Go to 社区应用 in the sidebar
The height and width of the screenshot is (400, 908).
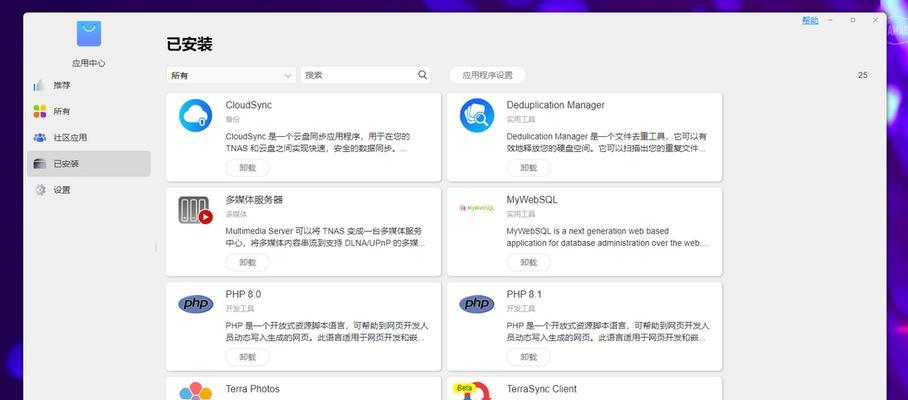tap(89, 138)
